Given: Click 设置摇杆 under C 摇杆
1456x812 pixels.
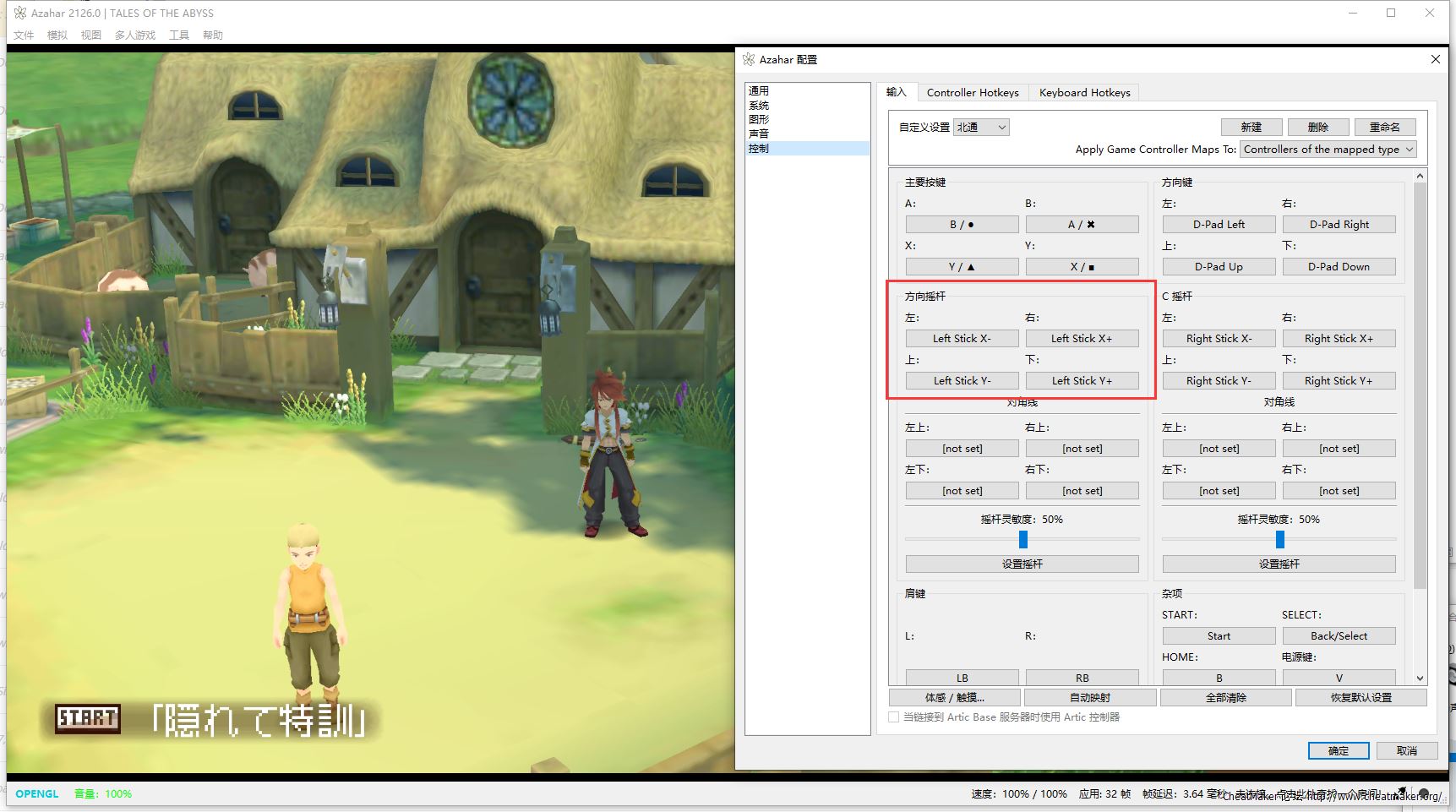Looking at the screenshot, I should point(1279,564).
